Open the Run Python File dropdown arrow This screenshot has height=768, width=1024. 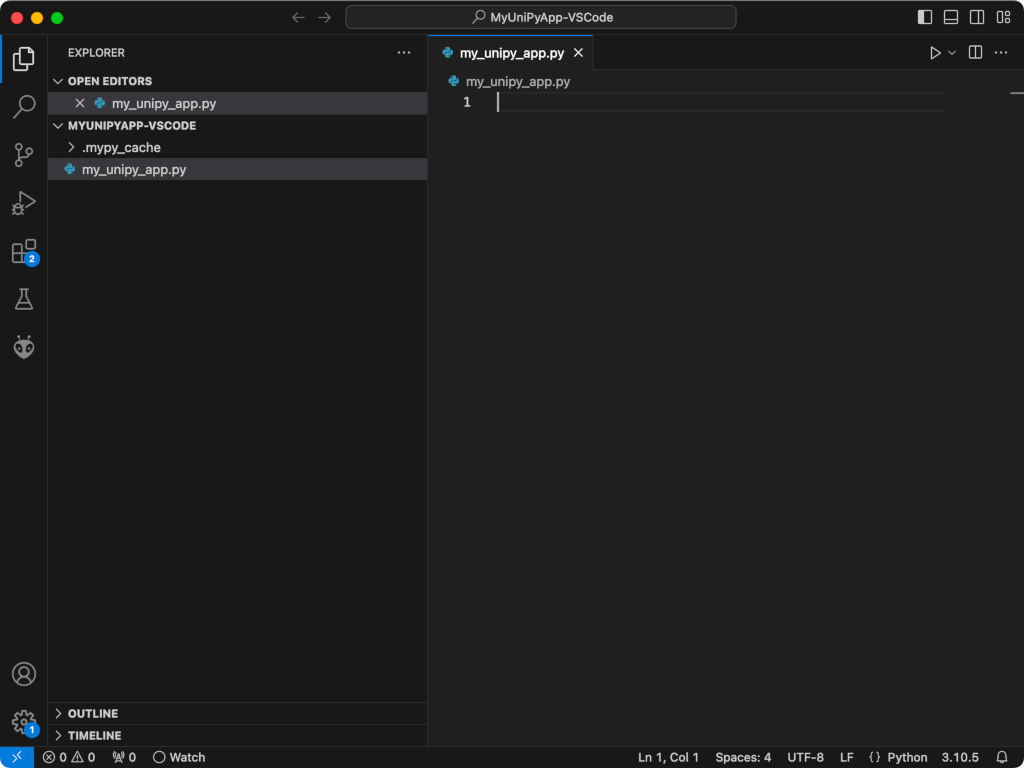952,53
